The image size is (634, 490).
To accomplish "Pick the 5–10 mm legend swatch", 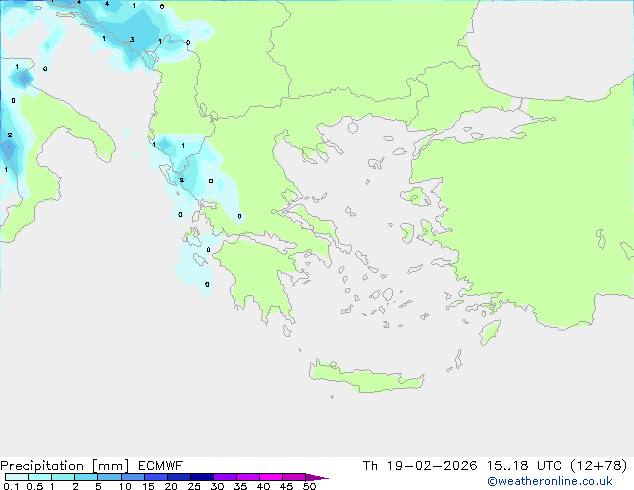I will [x=109, y=477].
